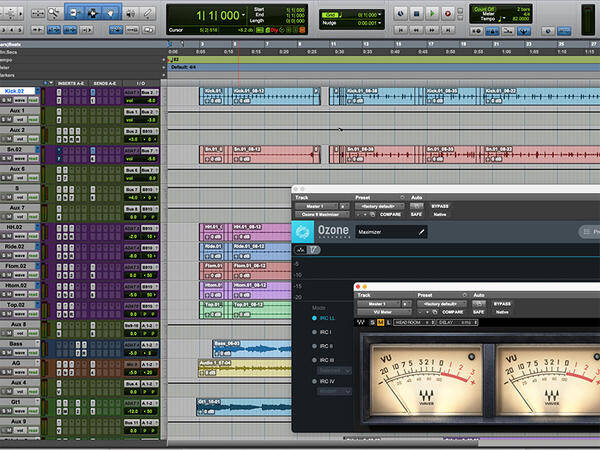The height and width of the screenshot is (450, 600).
Task: Open Ozone factory default preset dropdown
Action: click(x=379, y=206)
